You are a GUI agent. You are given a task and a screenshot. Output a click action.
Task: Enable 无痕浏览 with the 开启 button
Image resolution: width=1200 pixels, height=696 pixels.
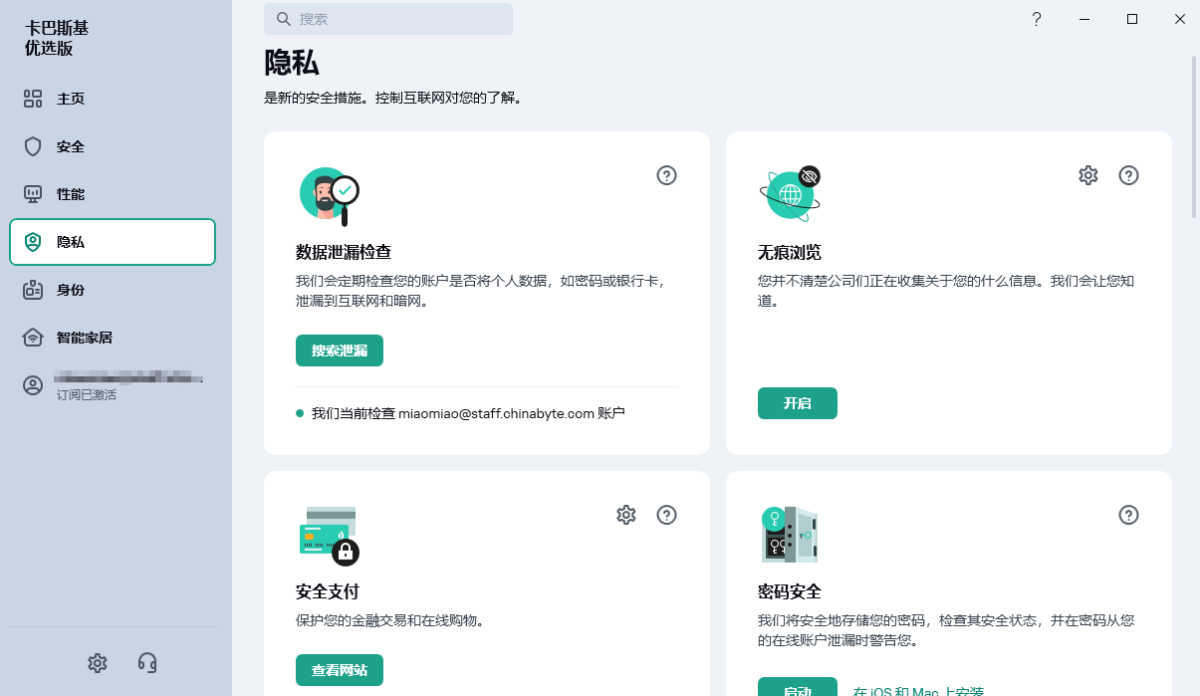point(797,403)
